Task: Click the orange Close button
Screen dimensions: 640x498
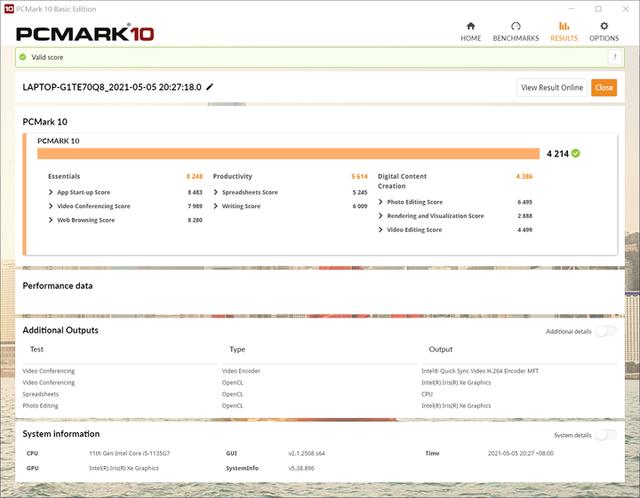Action: (604, 87)
